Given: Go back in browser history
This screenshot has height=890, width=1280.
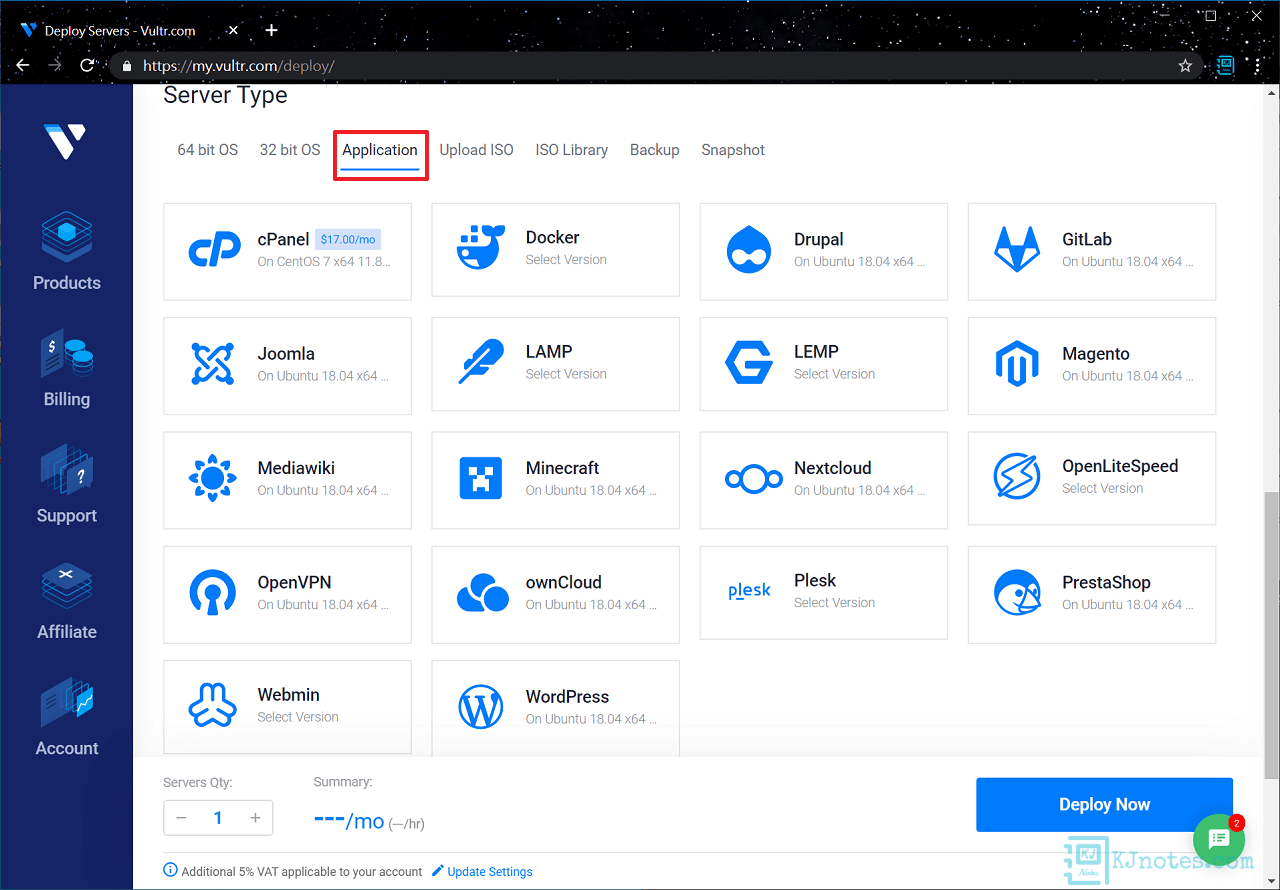Looking at the screenshot, I should 23,65.
